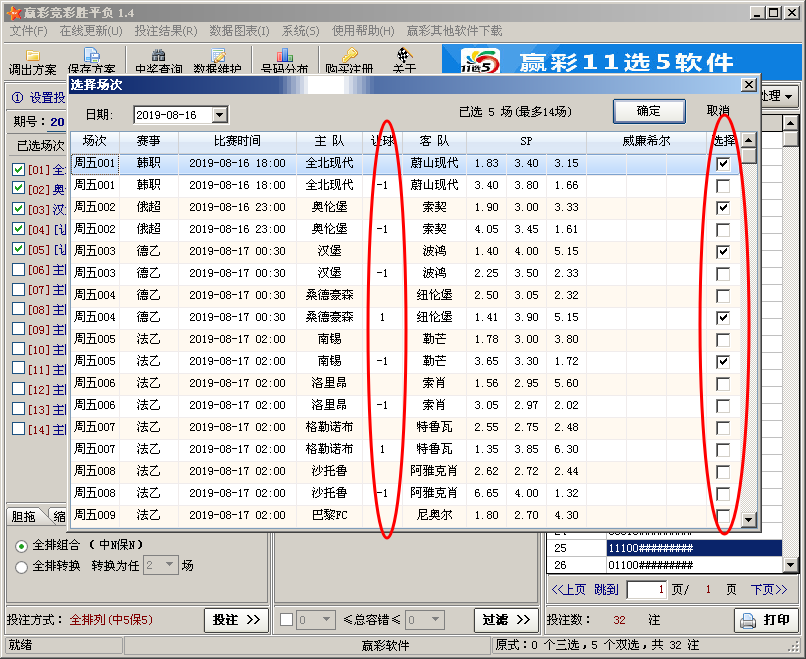Viewport: 806px width, 659px height.
Task: Open the 总容错 upper limit dropdown
Action: [x=435, y=619]
